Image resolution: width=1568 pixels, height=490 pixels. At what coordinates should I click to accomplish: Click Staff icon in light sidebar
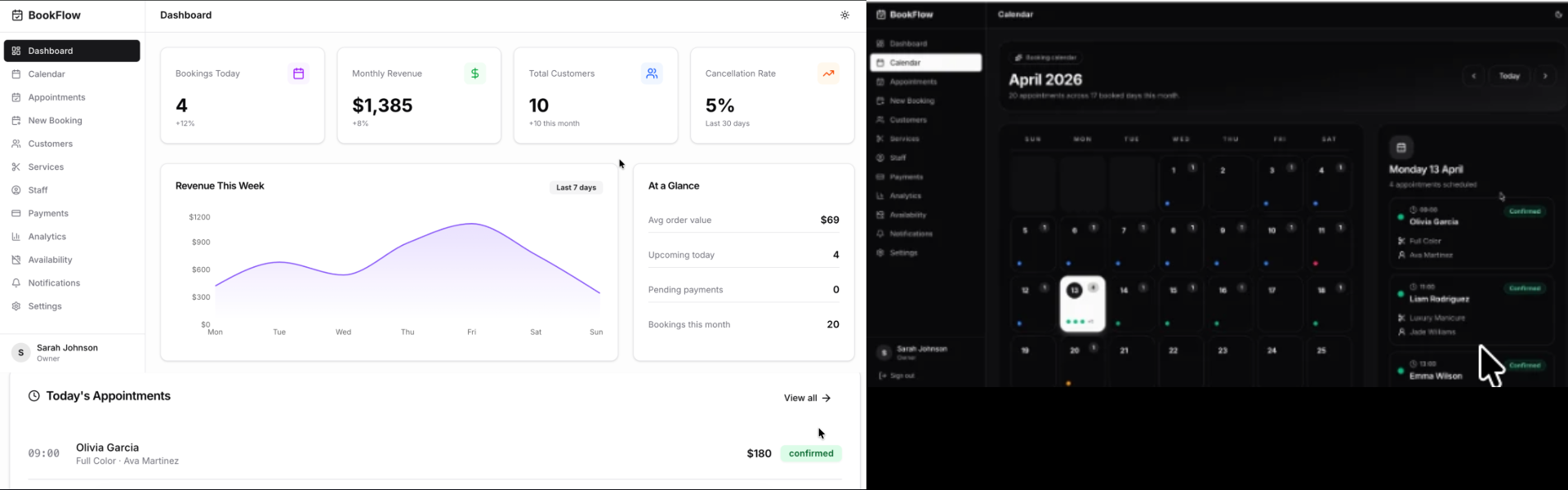pyautogui.click(x=16, y=190)
